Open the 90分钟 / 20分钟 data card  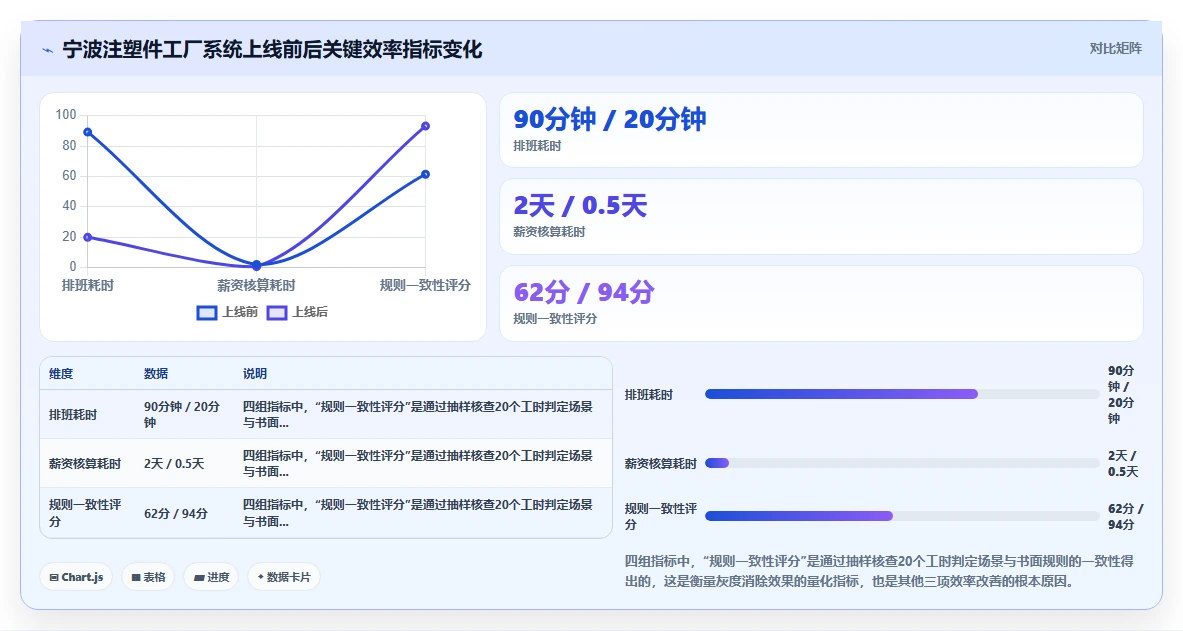pos(821,130)
